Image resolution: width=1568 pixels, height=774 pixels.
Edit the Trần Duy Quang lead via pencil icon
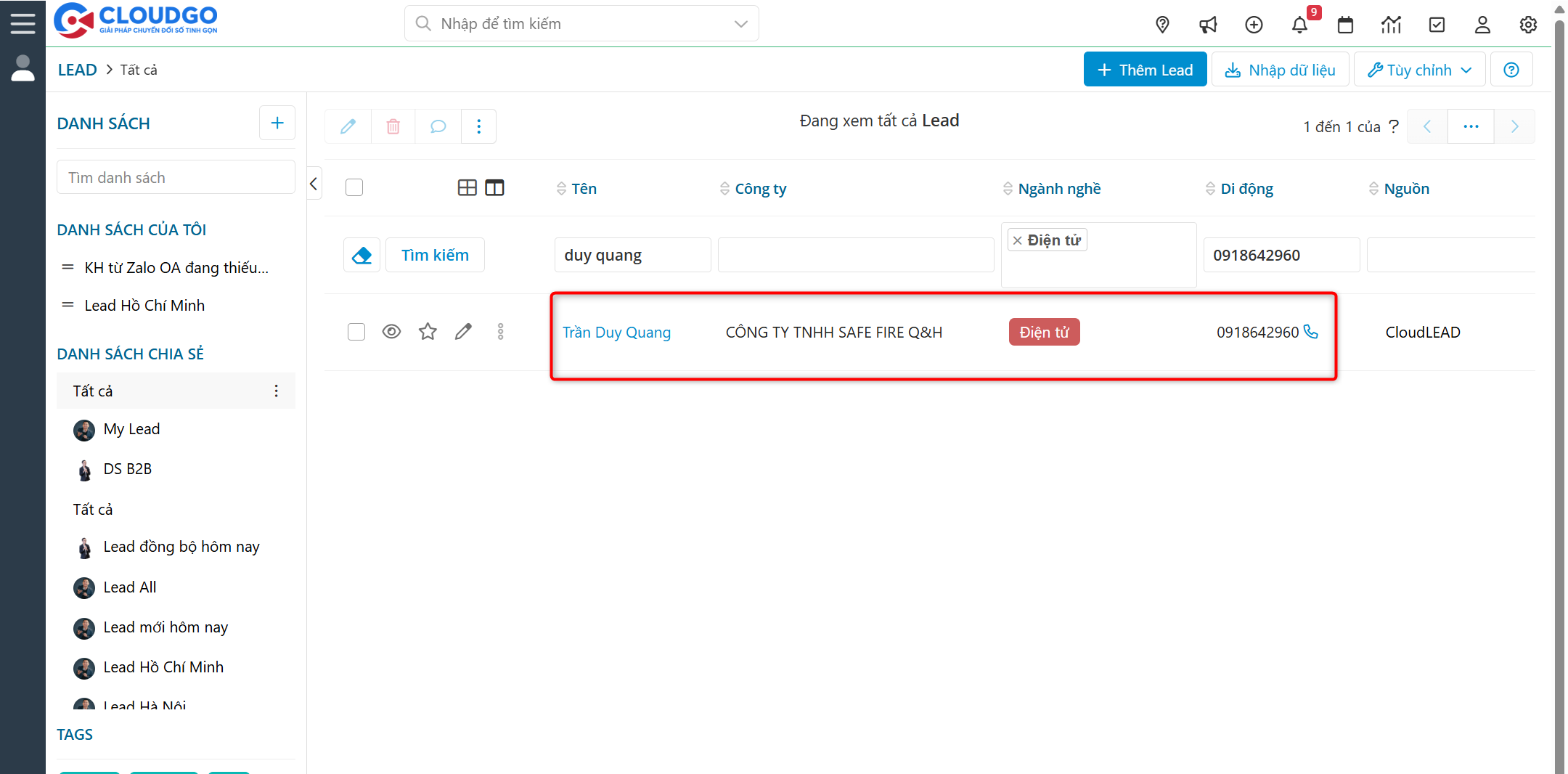pos(463,331)
